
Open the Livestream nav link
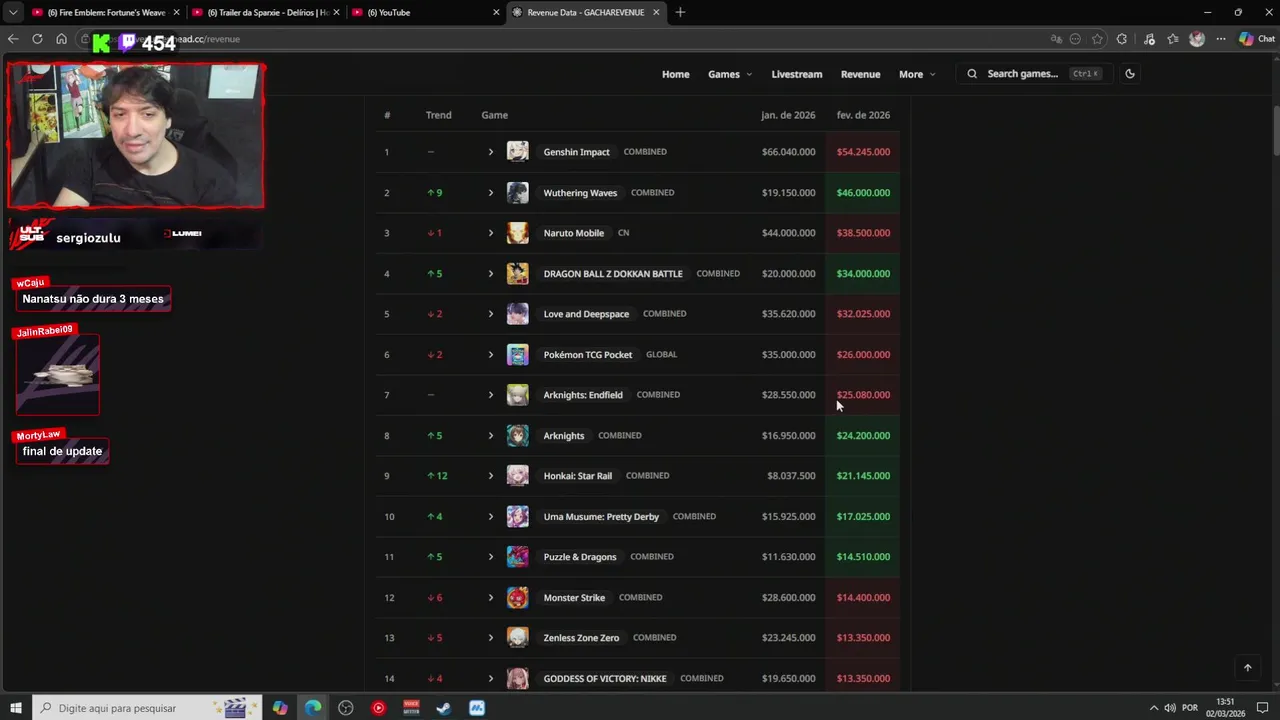tap(797, 74)
